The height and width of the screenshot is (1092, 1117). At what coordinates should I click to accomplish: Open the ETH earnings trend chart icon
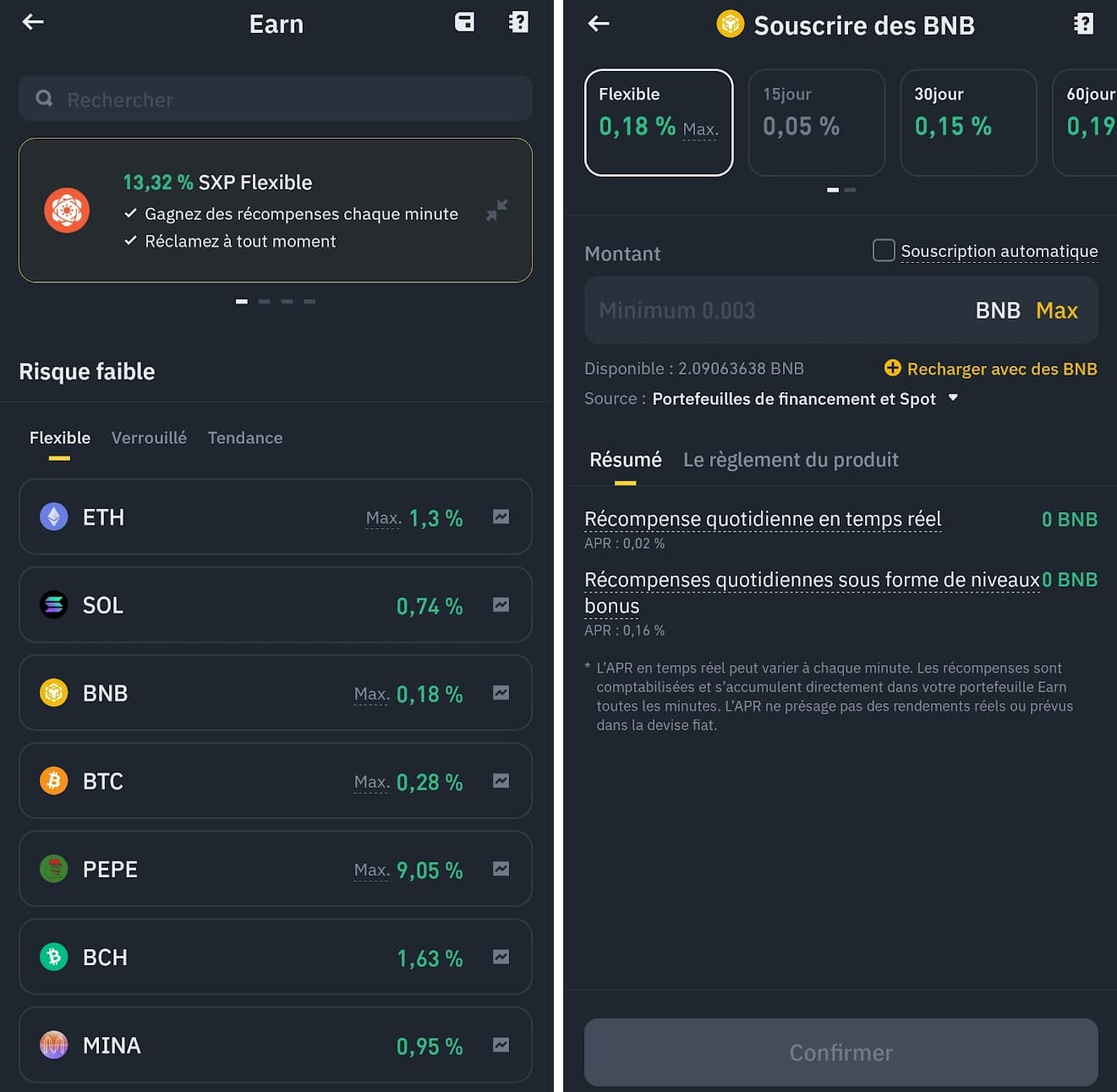click(x=501, y=516)
